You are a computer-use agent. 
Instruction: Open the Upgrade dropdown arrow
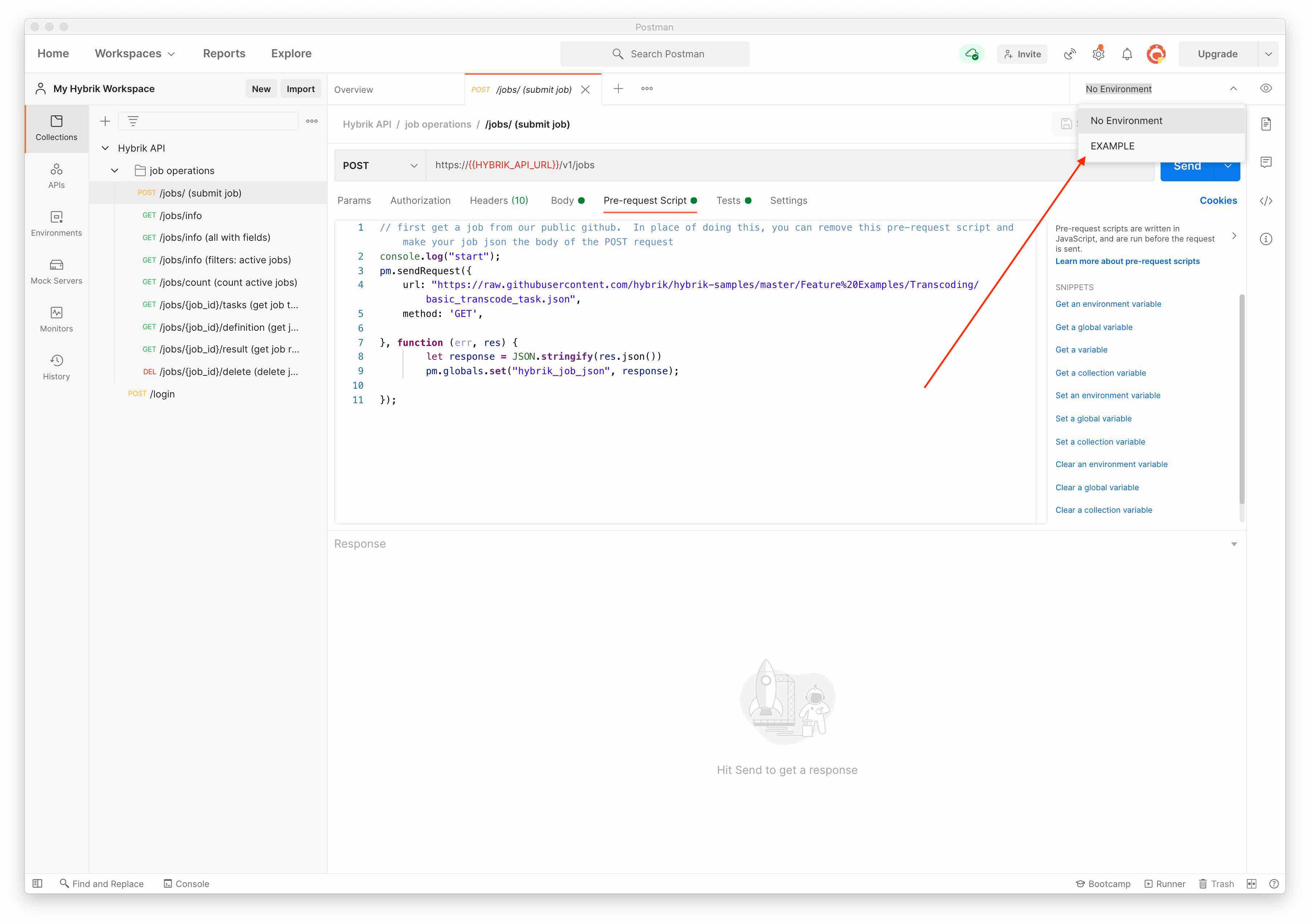coord(1268,54)
